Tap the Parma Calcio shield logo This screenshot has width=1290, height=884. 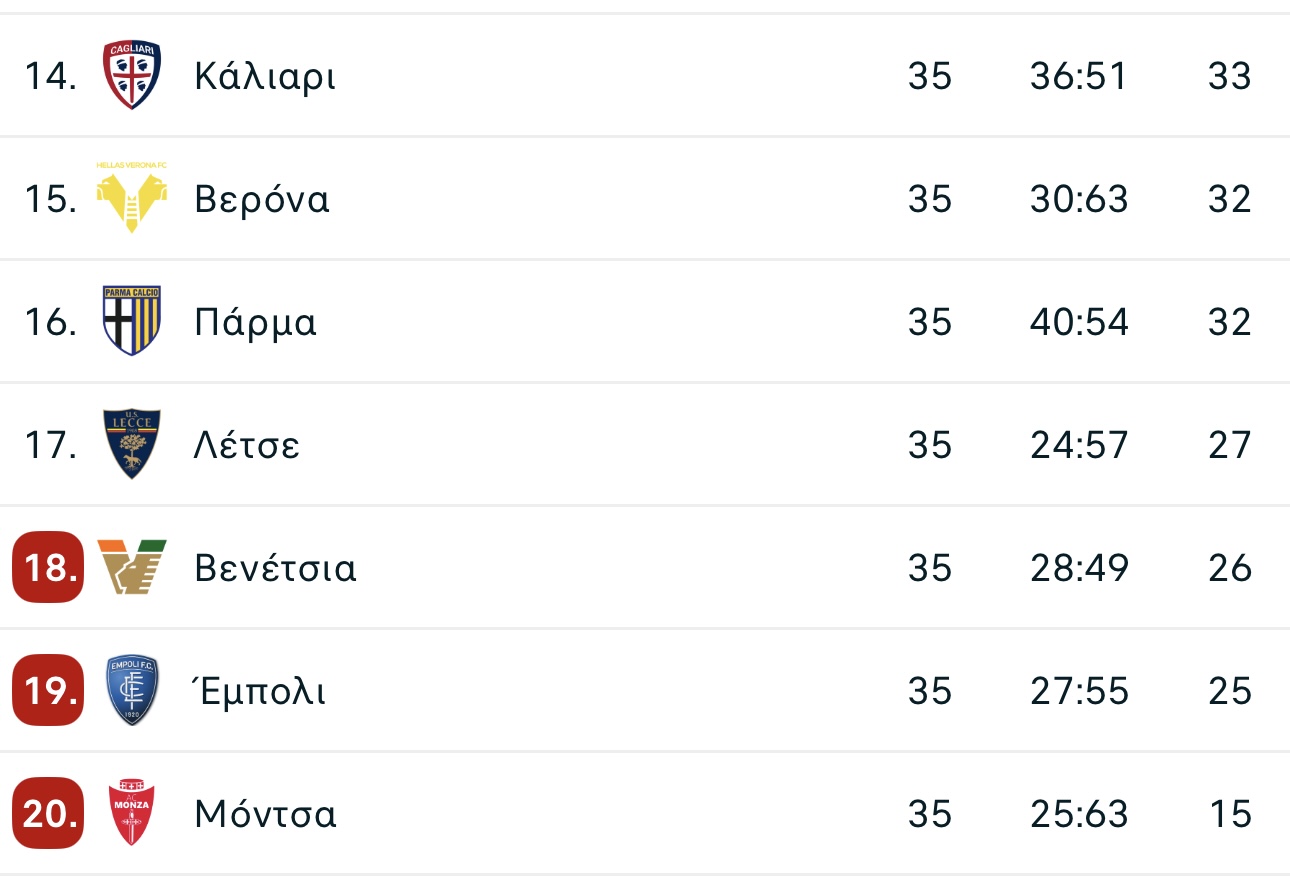point(132,321)
